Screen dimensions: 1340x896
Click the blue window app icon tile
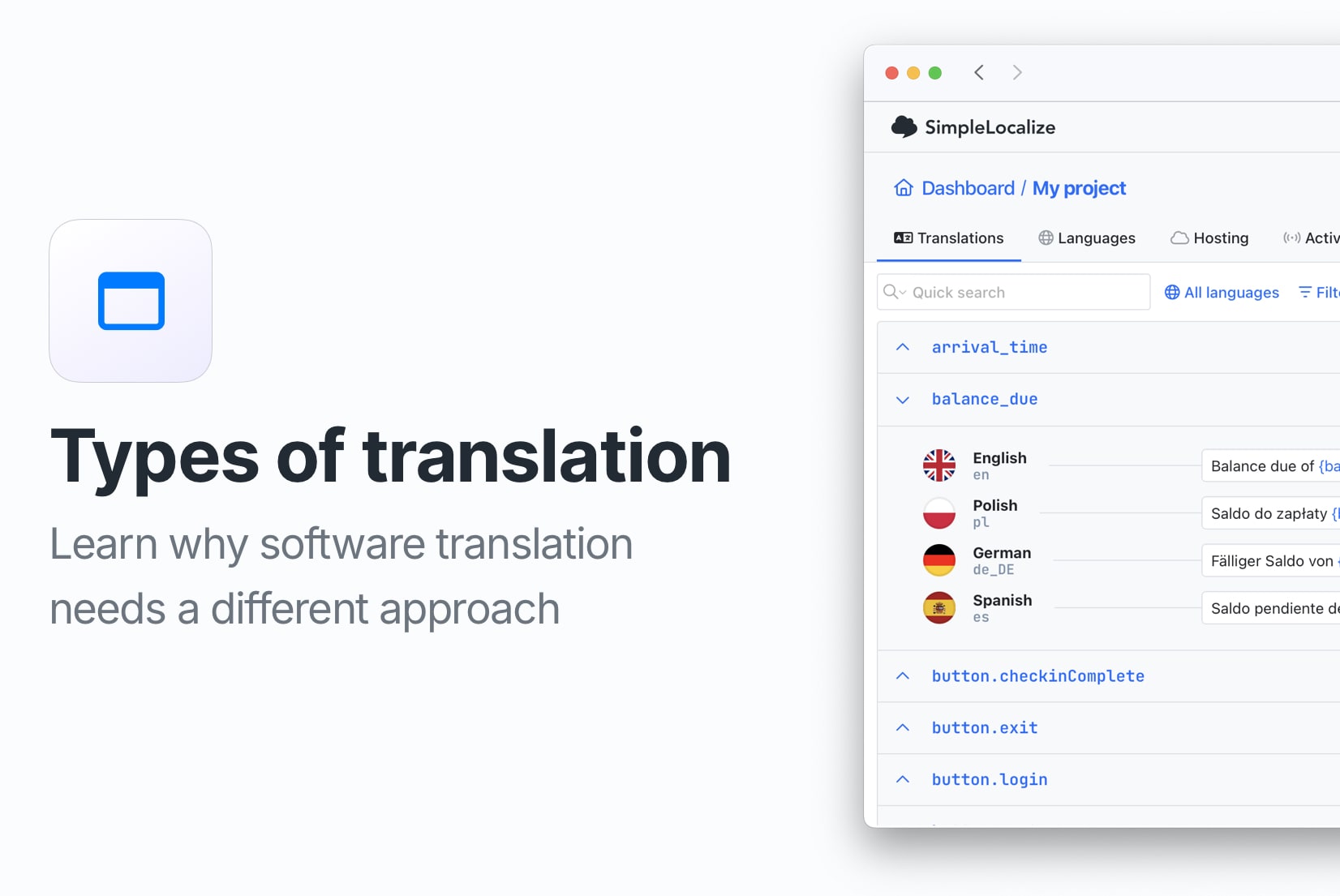(131, 301)
